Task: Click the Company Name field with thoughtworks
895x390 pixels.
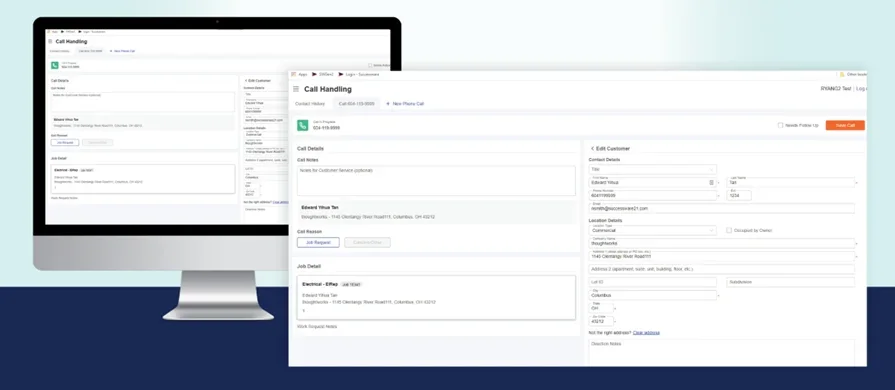Action: click(721, 243)
